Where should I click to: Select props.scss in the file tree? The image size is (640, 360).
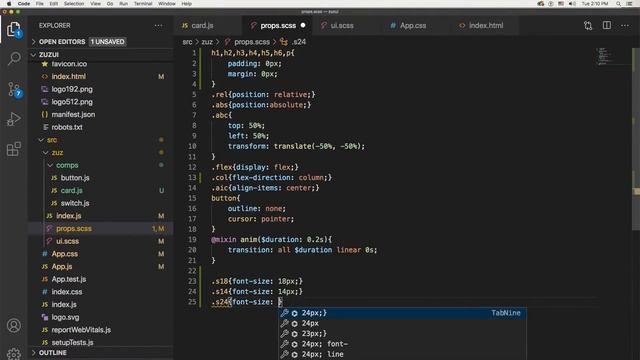(74, 228)
